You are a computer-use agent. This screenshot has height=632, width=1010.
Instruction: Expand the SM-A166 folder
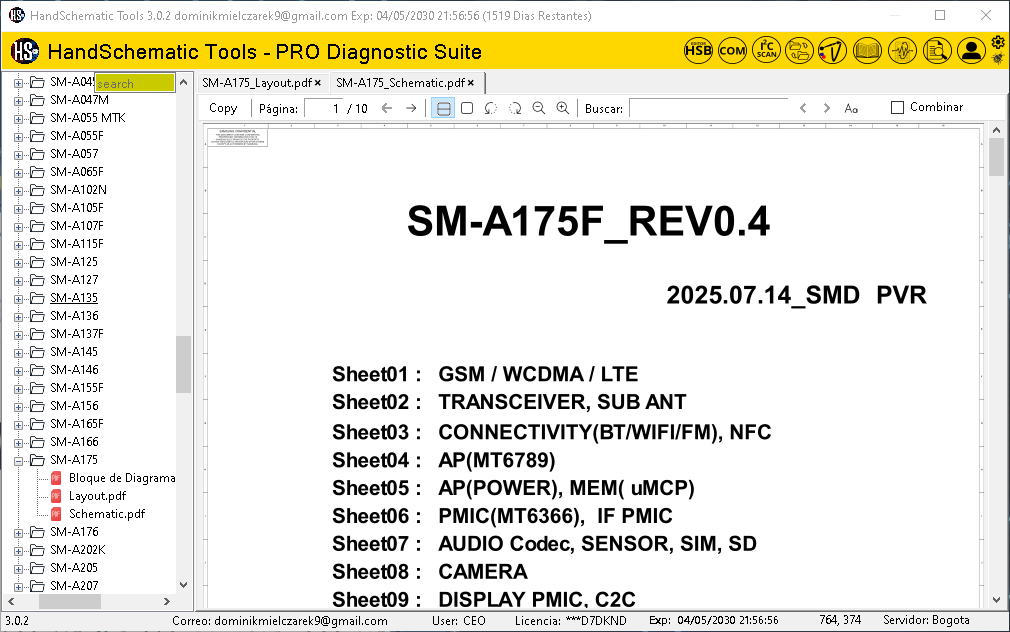click(x=19, y=442)
